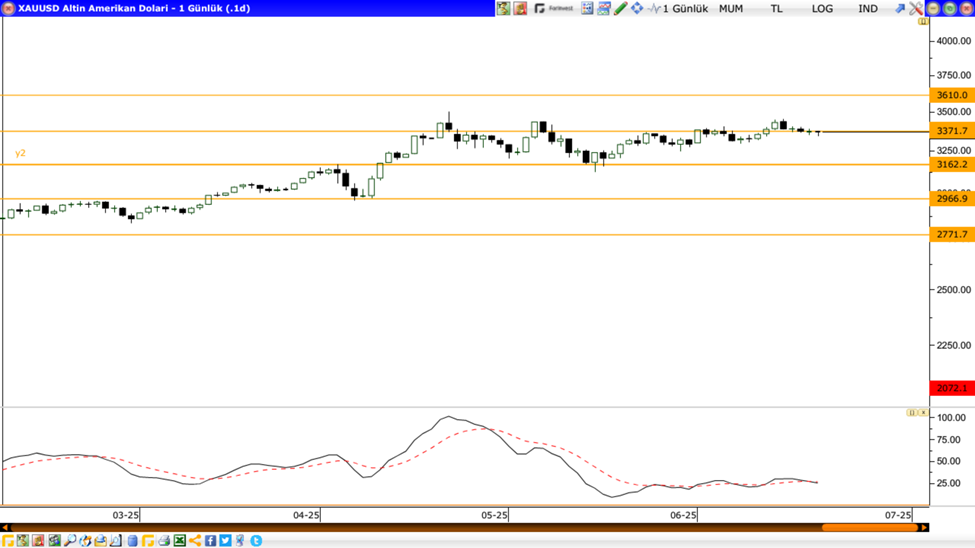
Task: Open the IND indicators list
Action: click(x=868, y=8)
